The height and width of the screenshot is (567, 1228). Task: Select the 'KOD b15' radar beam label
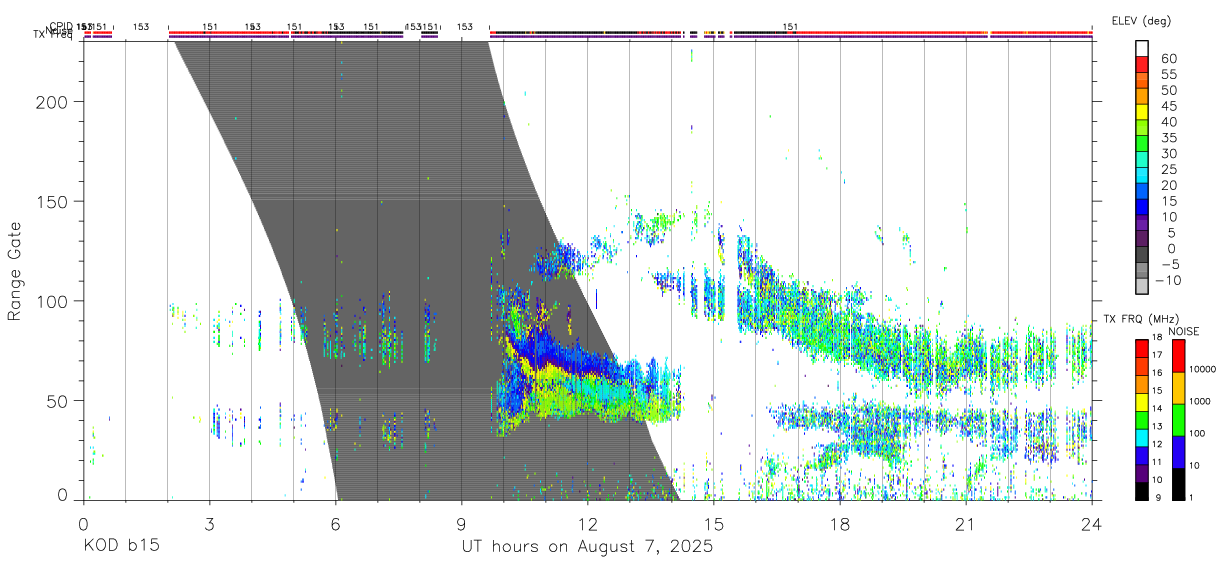tap(121, 546)
